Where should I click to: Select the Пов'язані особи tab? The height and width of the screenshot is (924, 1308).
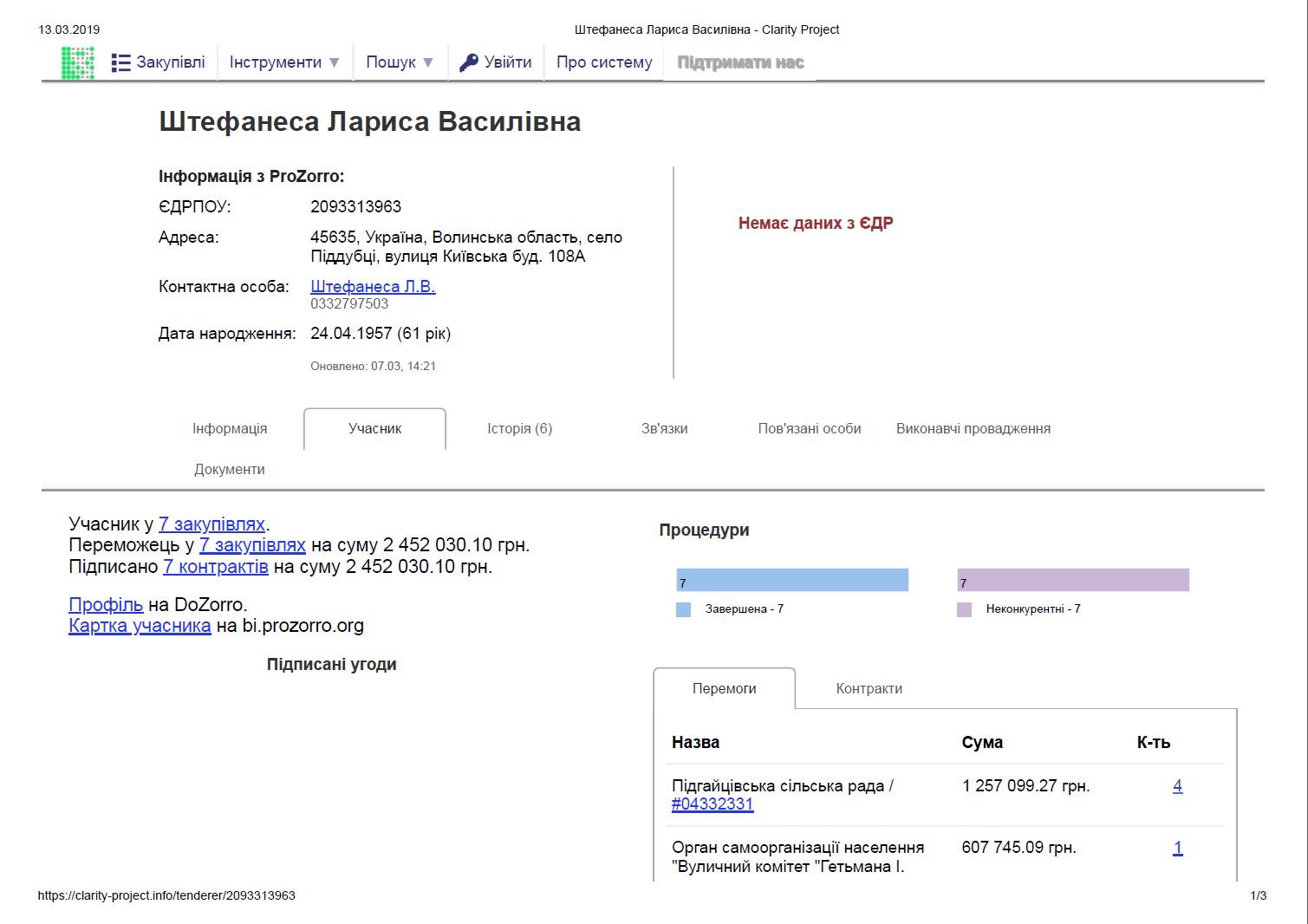pos(809,428)
